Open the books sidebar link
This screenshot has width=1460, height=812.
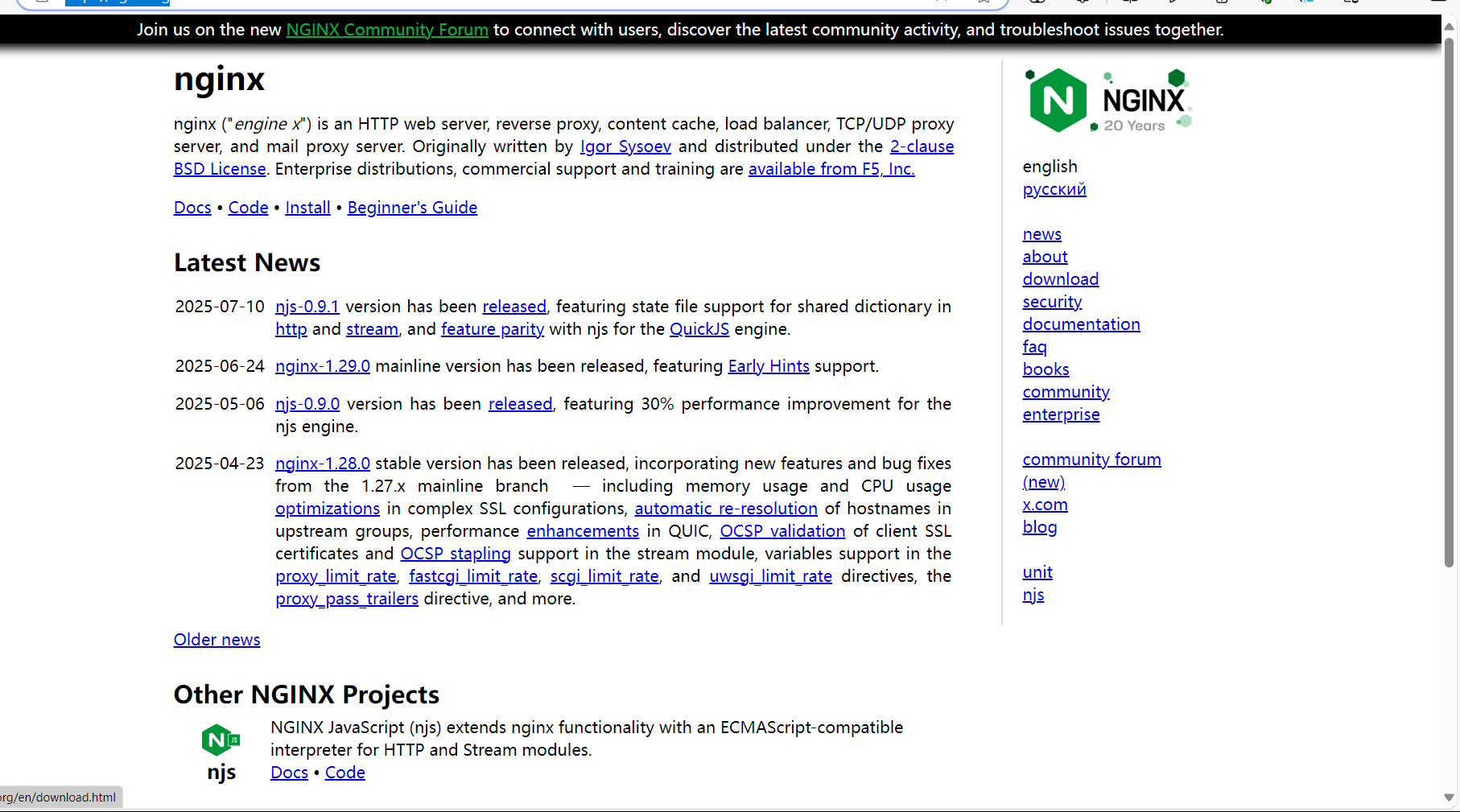pyautogui.click(x=1046, y=369)
